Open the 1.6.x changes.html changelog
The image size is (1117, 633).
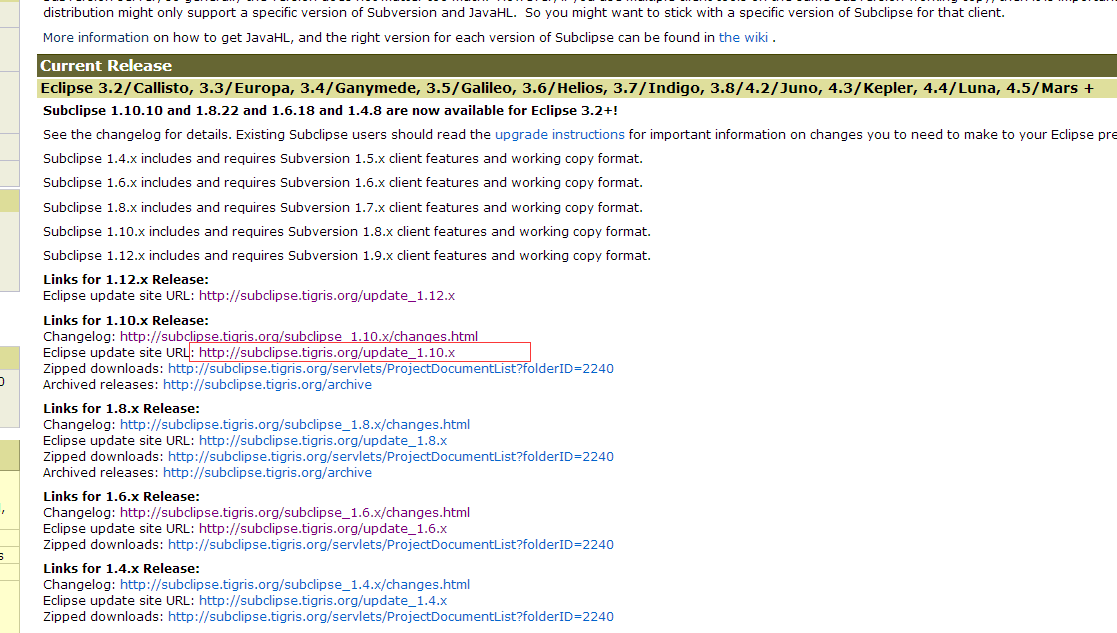(x=294, y=513)
